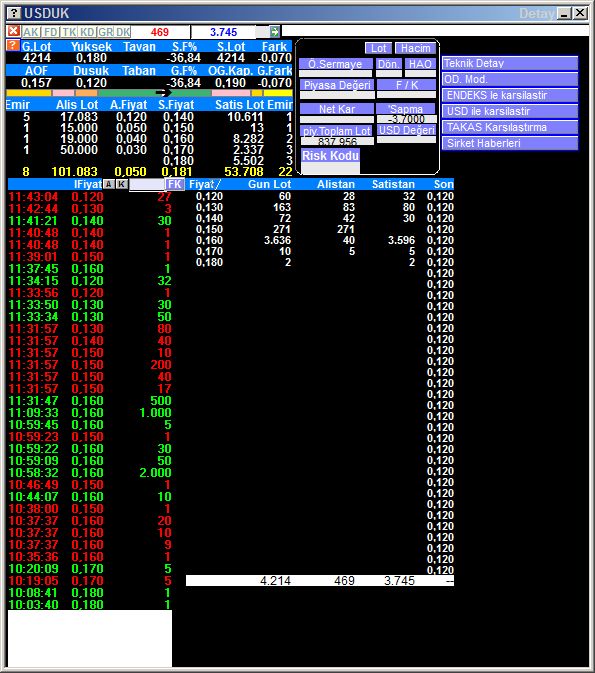The image size is (595, 673).
Task: Select the AK toolbar button
Action: (30, 32)
